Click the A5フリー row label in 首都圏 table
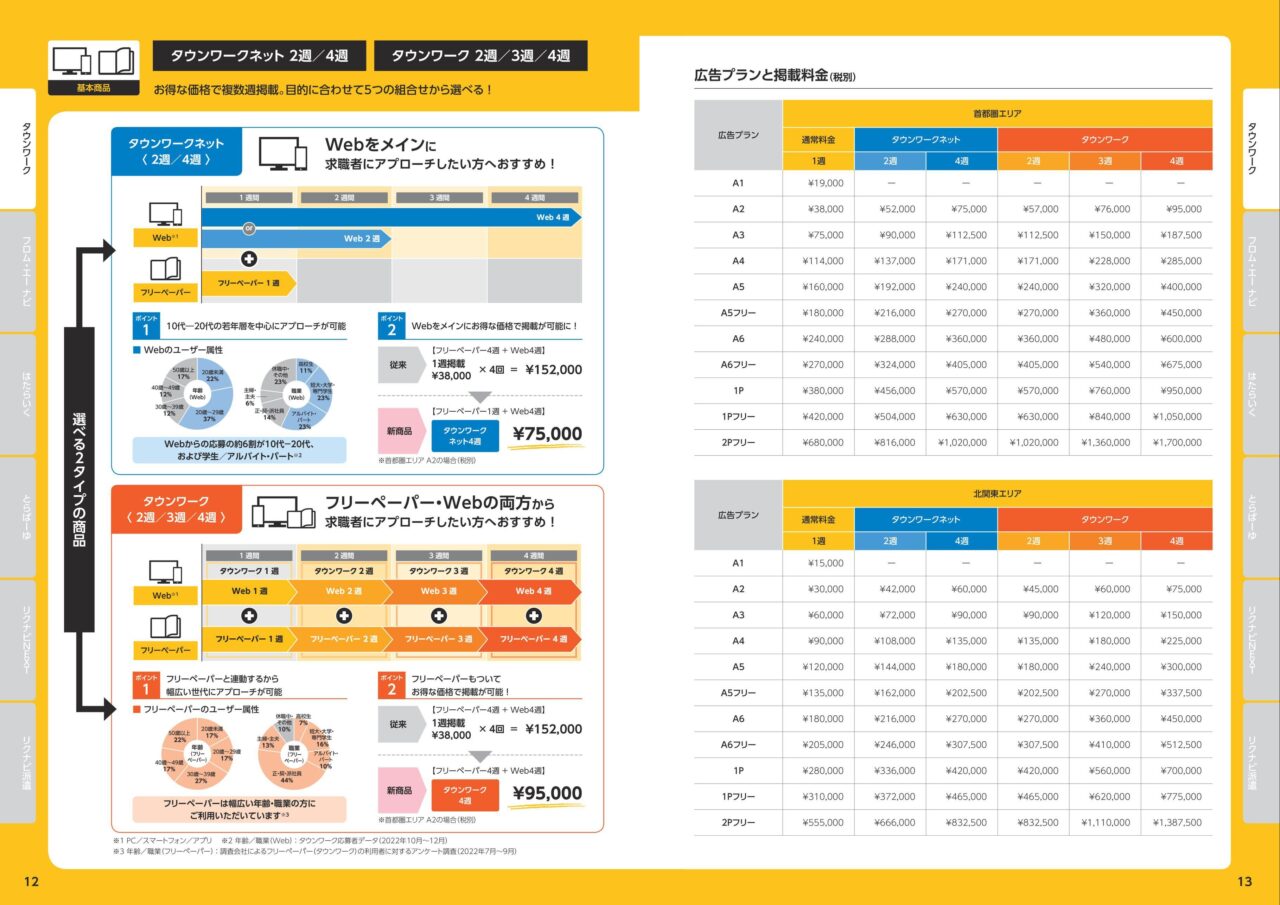The width and height of the screenshot is (1280, 905). click(x=738, y=313)
